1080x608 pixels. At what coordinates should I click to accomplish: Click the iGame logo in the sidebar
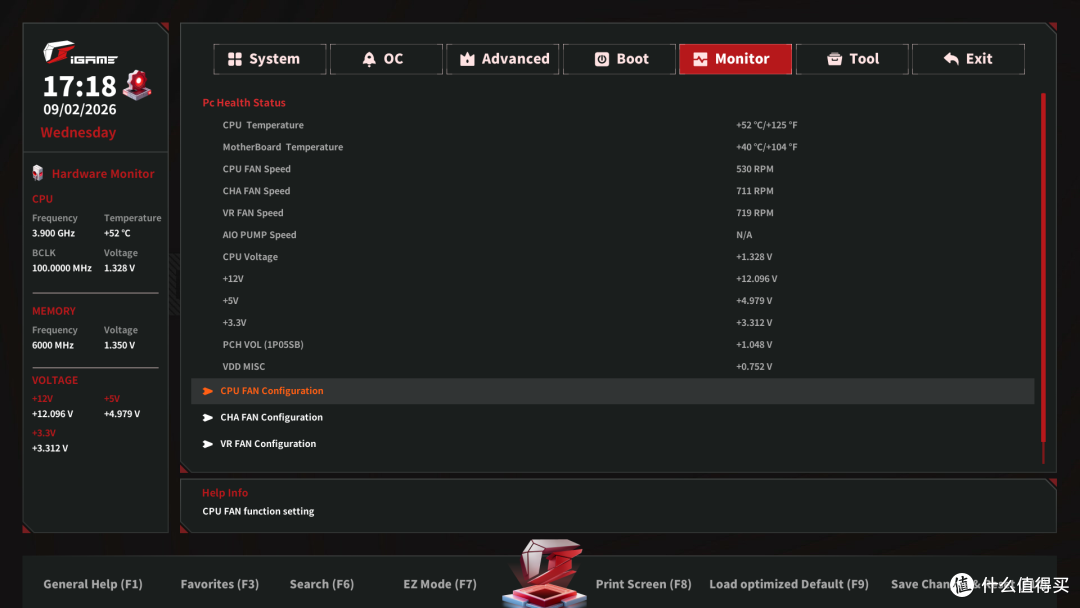coord(80,52)
